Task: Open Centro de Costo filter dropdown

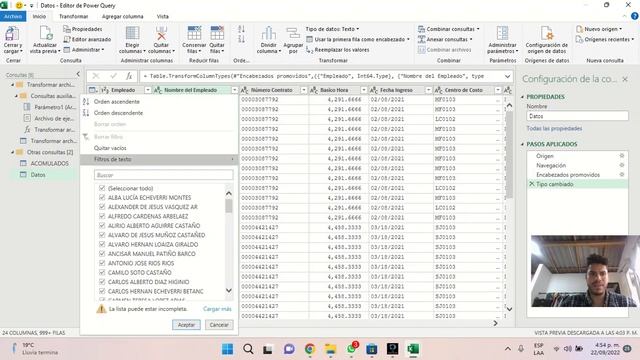Action: pyautogui.click(x=498, y=90)
